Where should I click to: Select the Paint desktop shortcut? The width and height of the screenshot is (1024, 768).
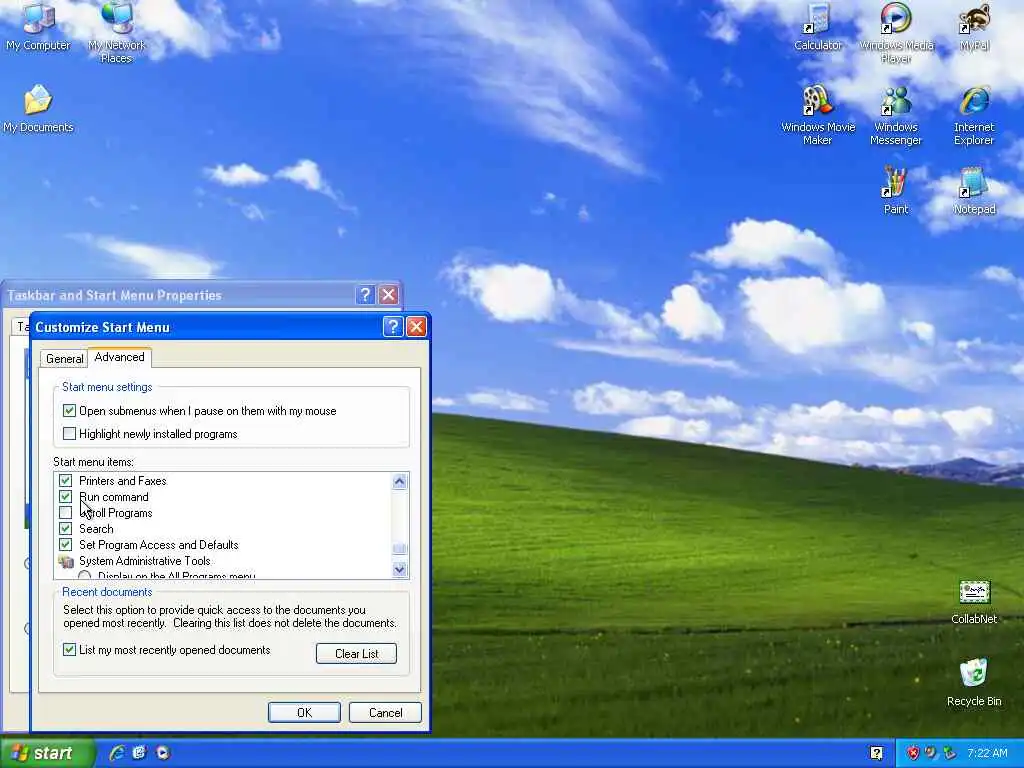click(x=896, y=190)
